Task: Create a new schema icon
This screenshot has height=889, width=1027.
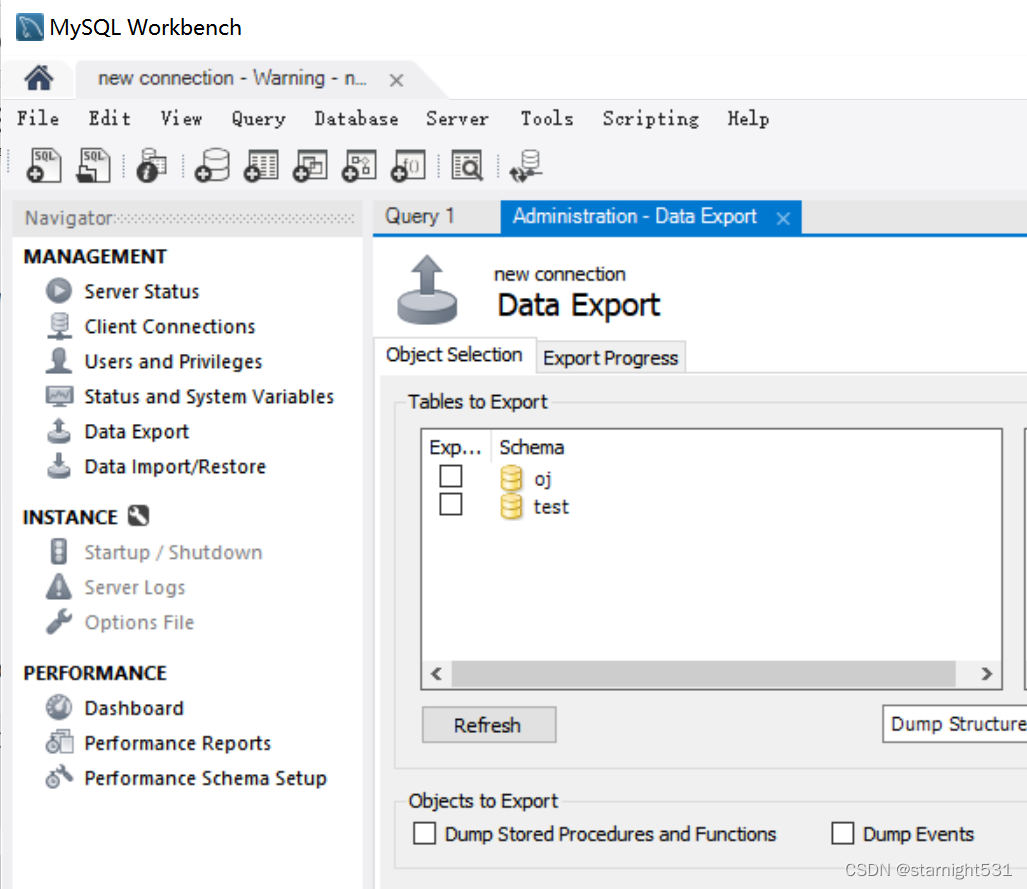Action: [x=212, y=165]
